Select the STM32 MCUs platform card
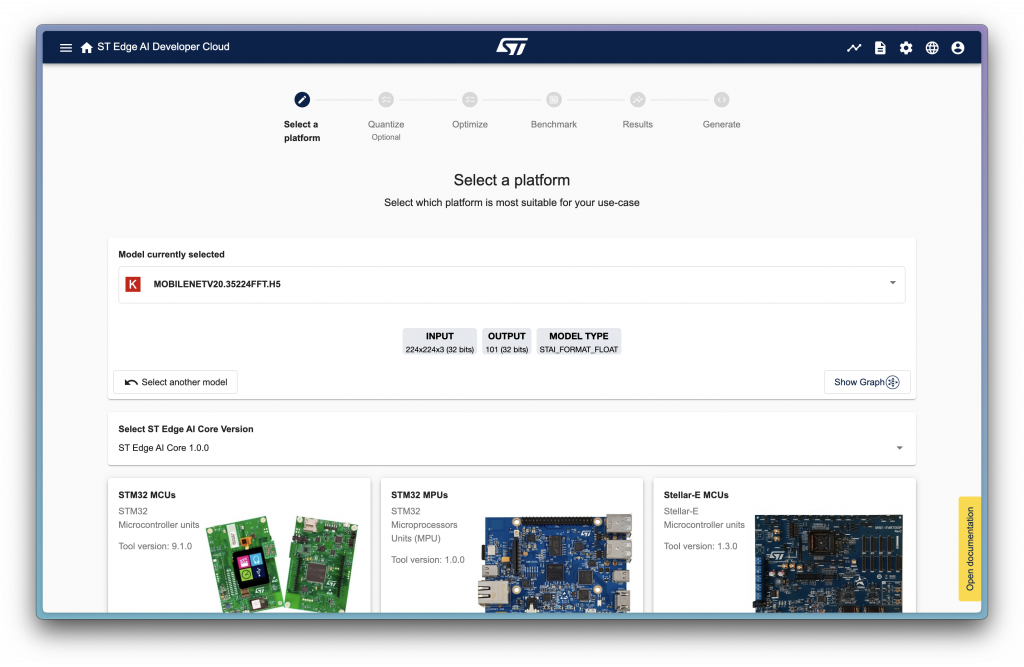Image resolution: width=1024 pixels, height=667 pixels. (239, 545)
